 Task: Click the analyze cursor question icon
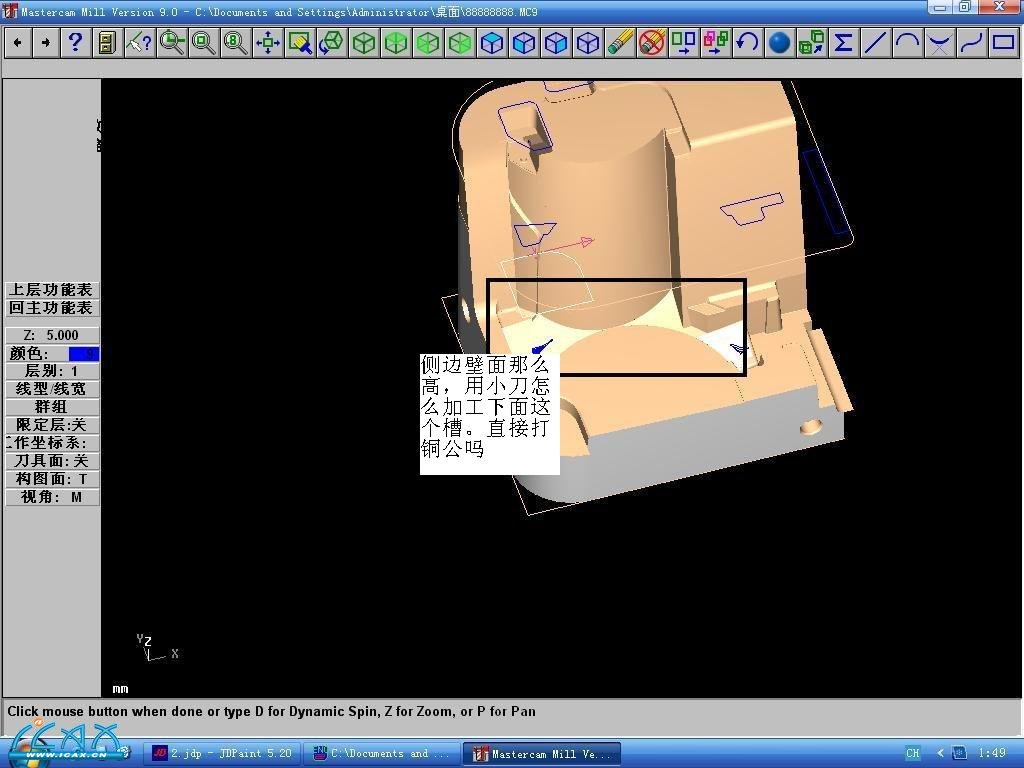pos(139,43)
